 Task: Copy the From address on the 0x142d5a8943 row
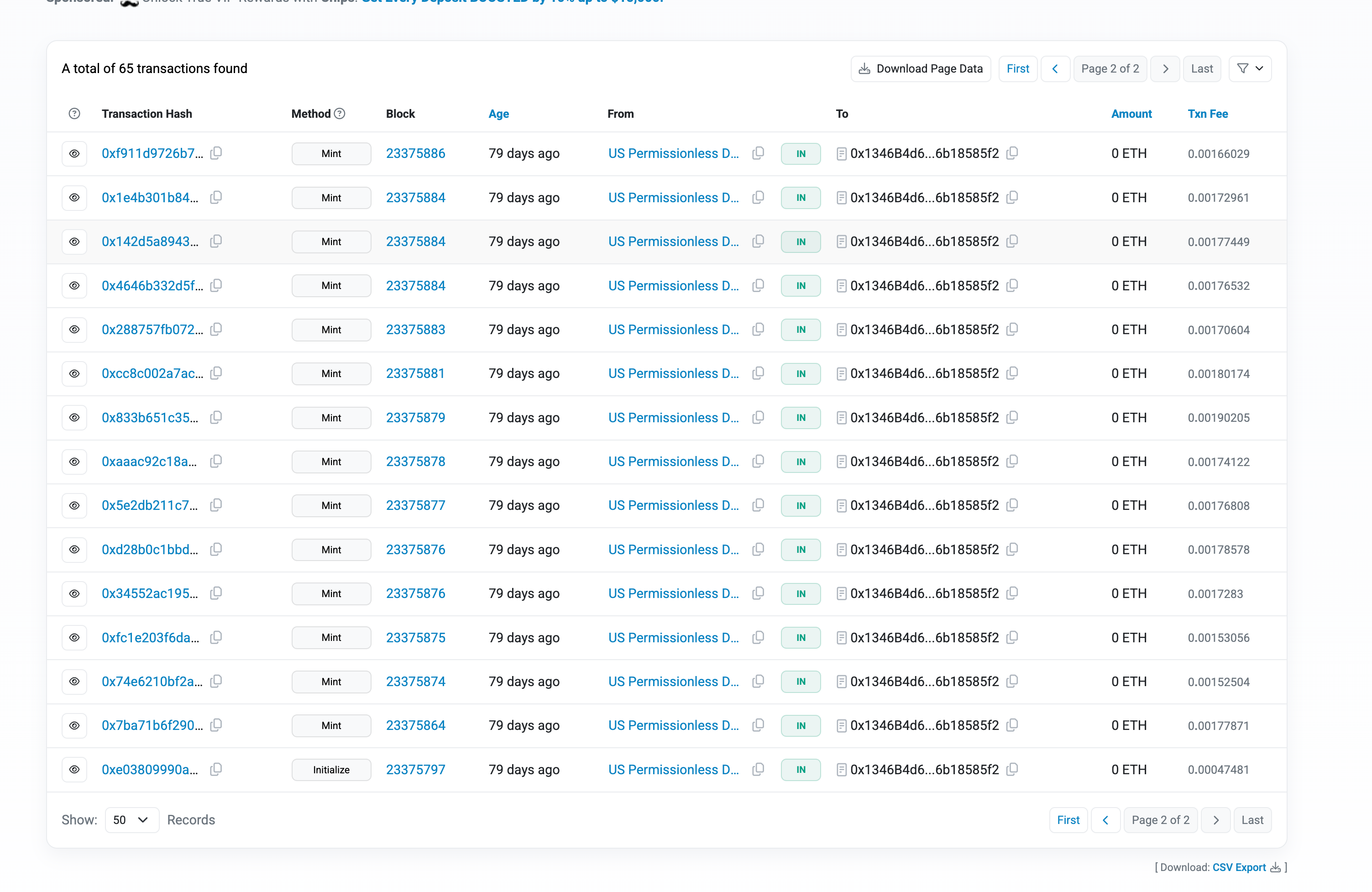coord(758,241)
